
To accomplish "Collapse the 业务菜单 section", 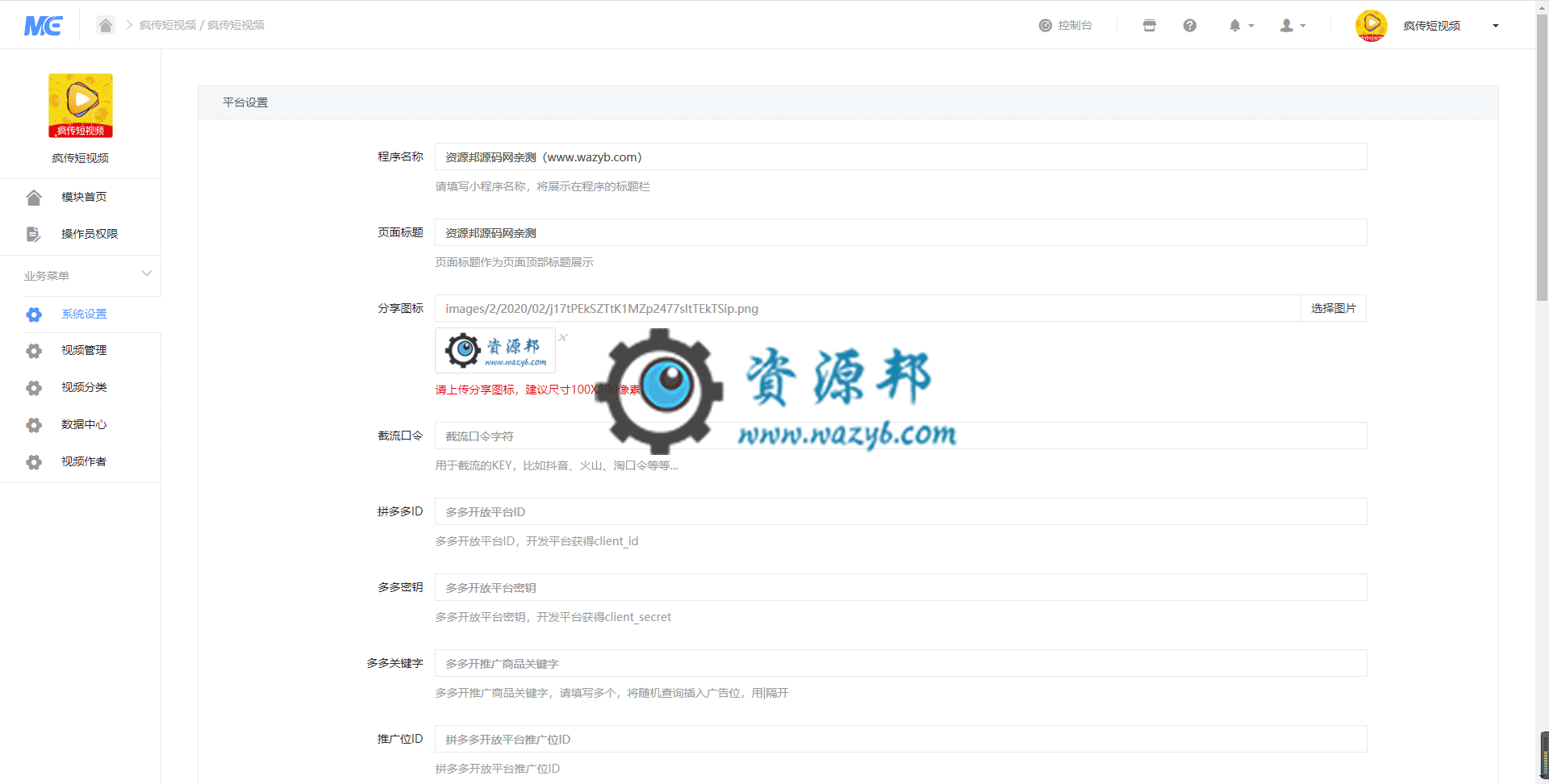I will (x=146, y=274).
